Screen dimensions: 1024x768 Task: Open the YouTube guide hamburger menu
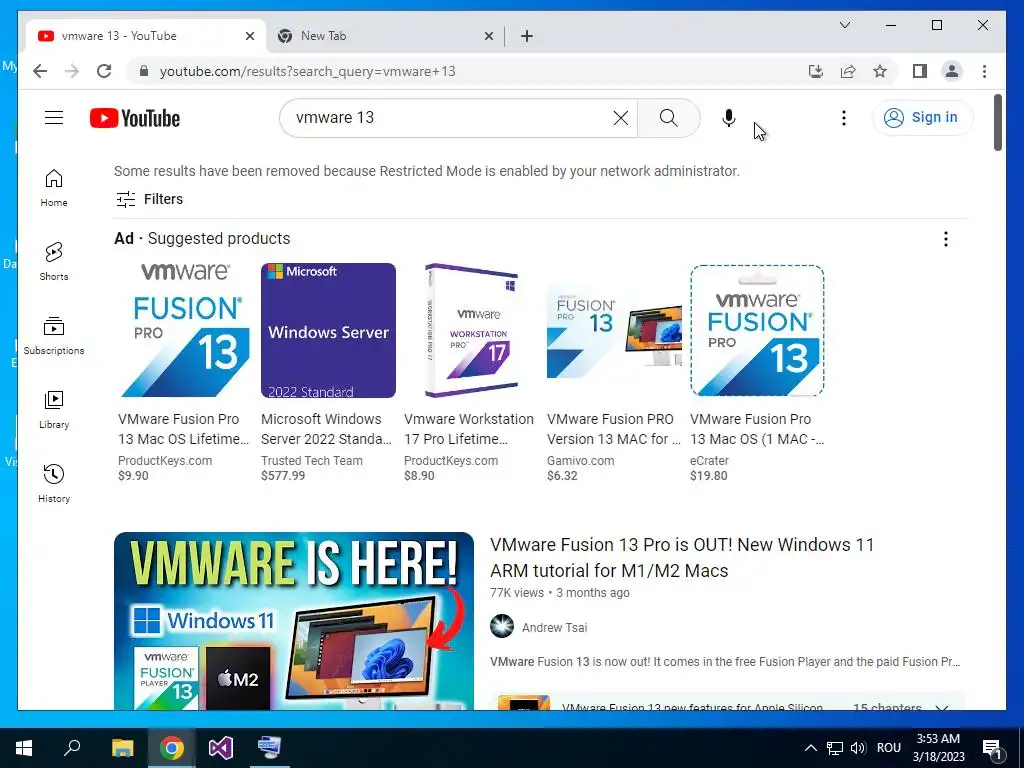pos(54,118)
